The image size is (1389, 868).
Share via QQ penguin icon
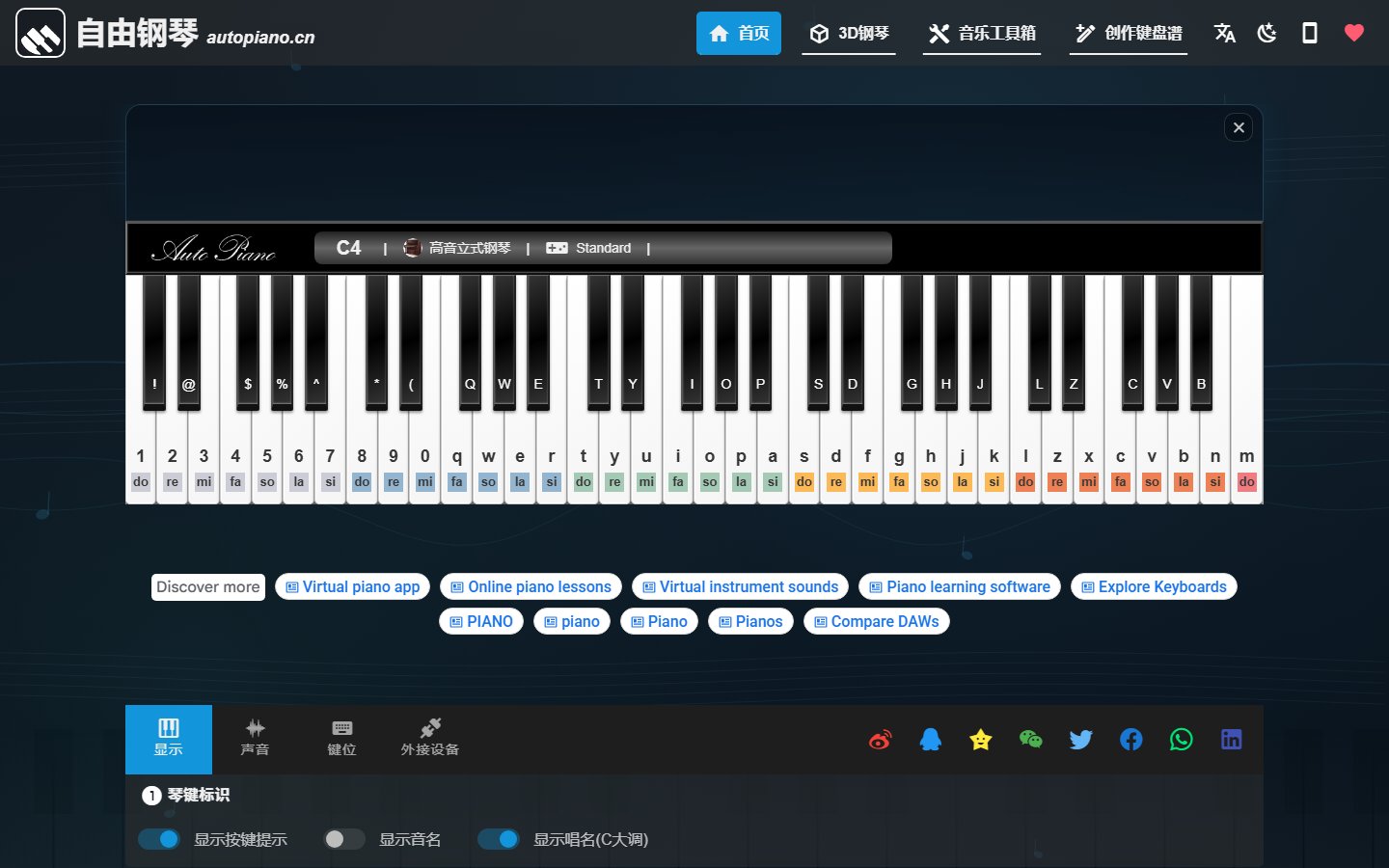(931, 740)
